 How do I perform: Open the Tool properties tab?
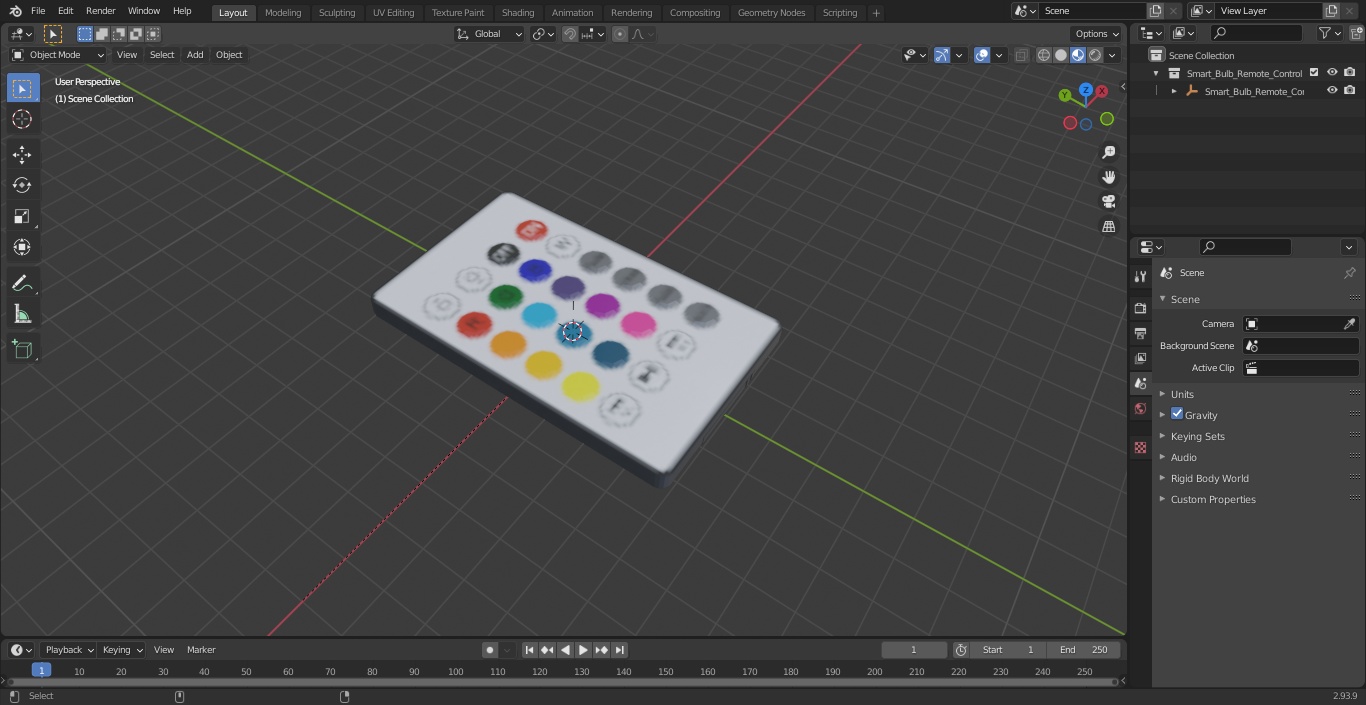click(x=1140, y=276)
